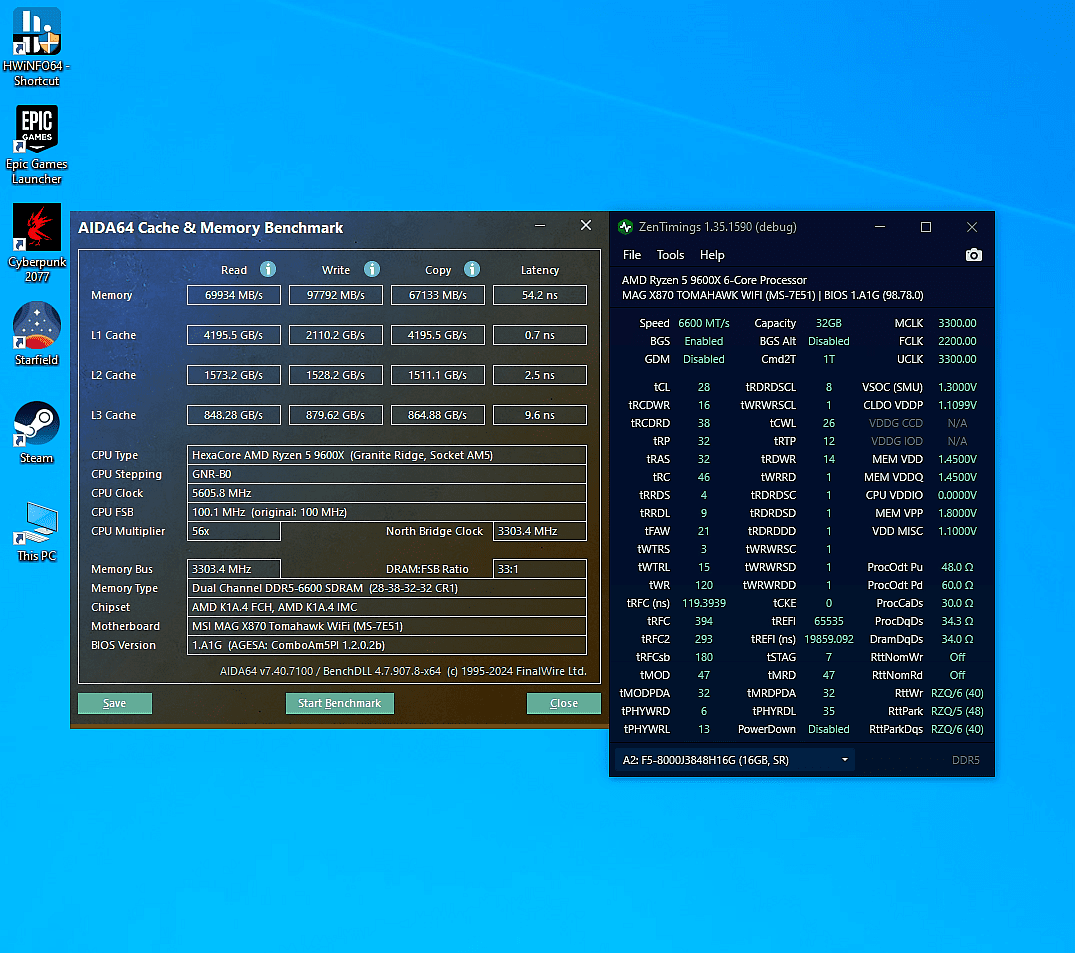Click RttPark value RZQ/5 (48)

[x=957, y=712]
